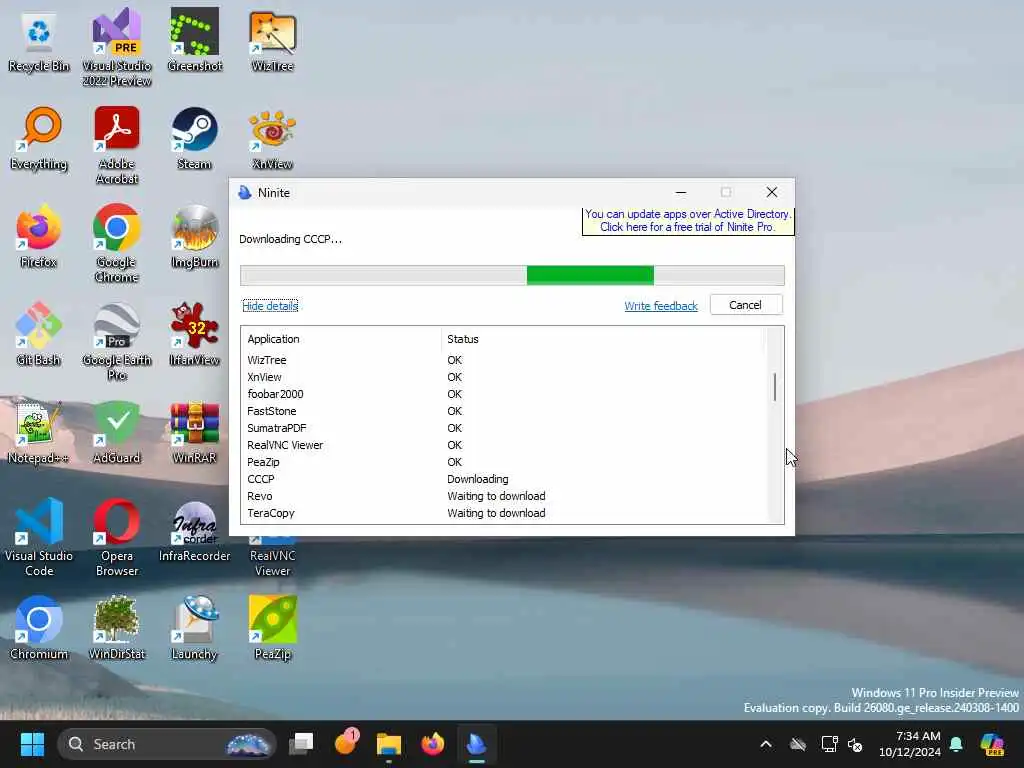Select the PeaZip desktop icon
This screenshot has width=1024, height=768.
tap(272, 628)
